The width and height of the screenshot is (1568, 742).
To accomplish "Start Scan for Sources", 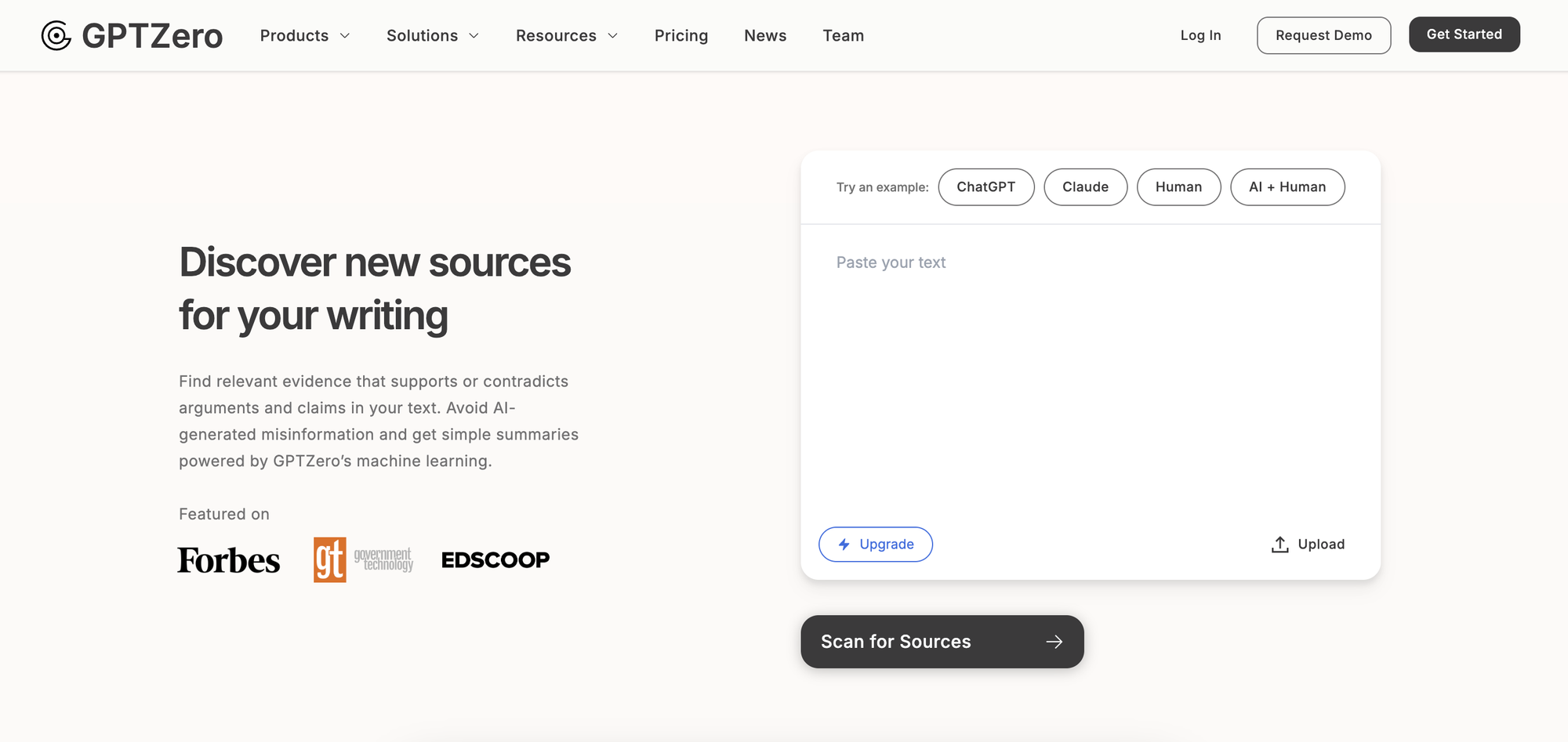I will (942, 642).
